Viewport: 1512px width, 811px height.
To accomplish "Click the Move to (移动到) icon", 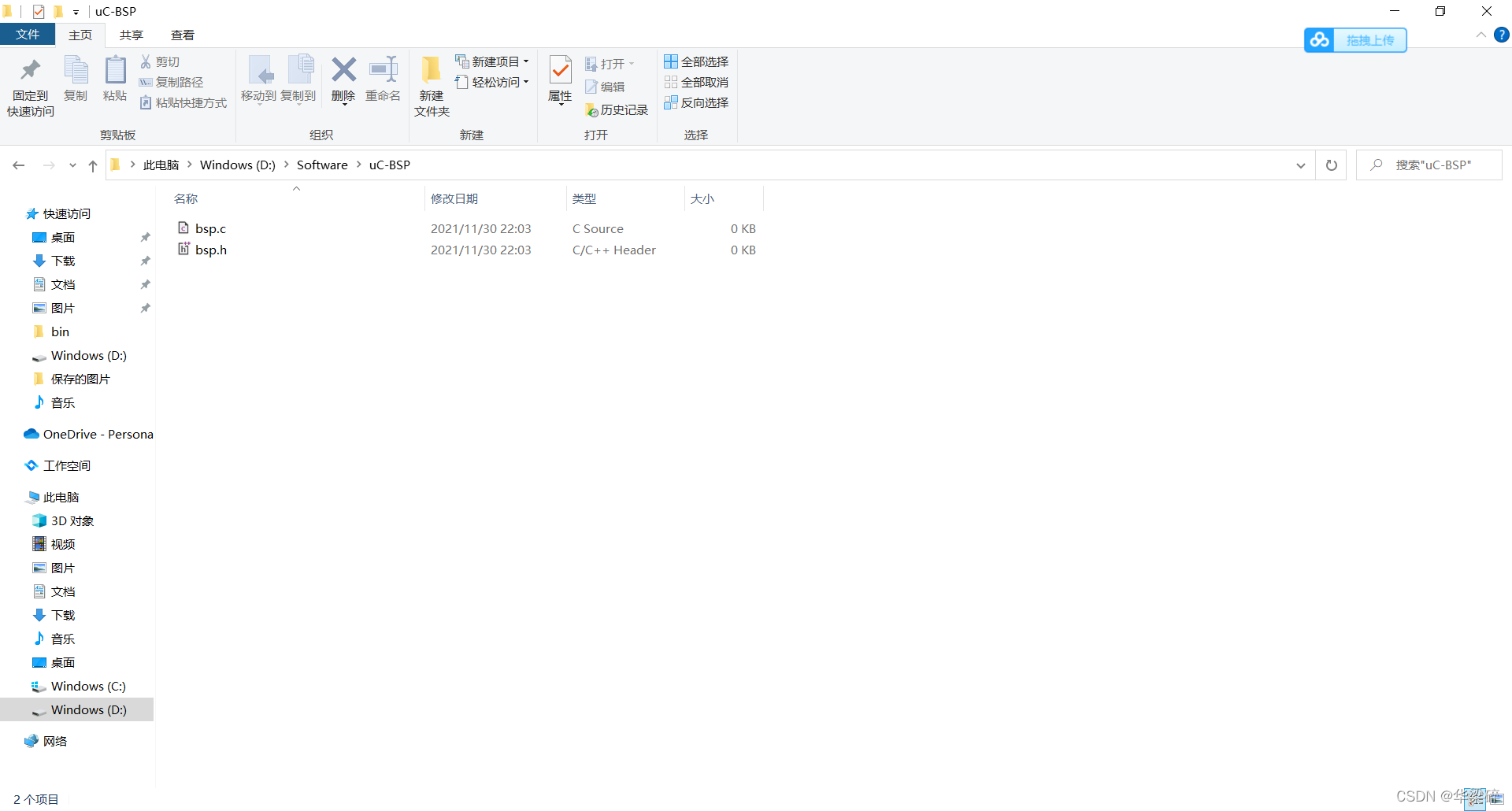I will coord(259,70).
